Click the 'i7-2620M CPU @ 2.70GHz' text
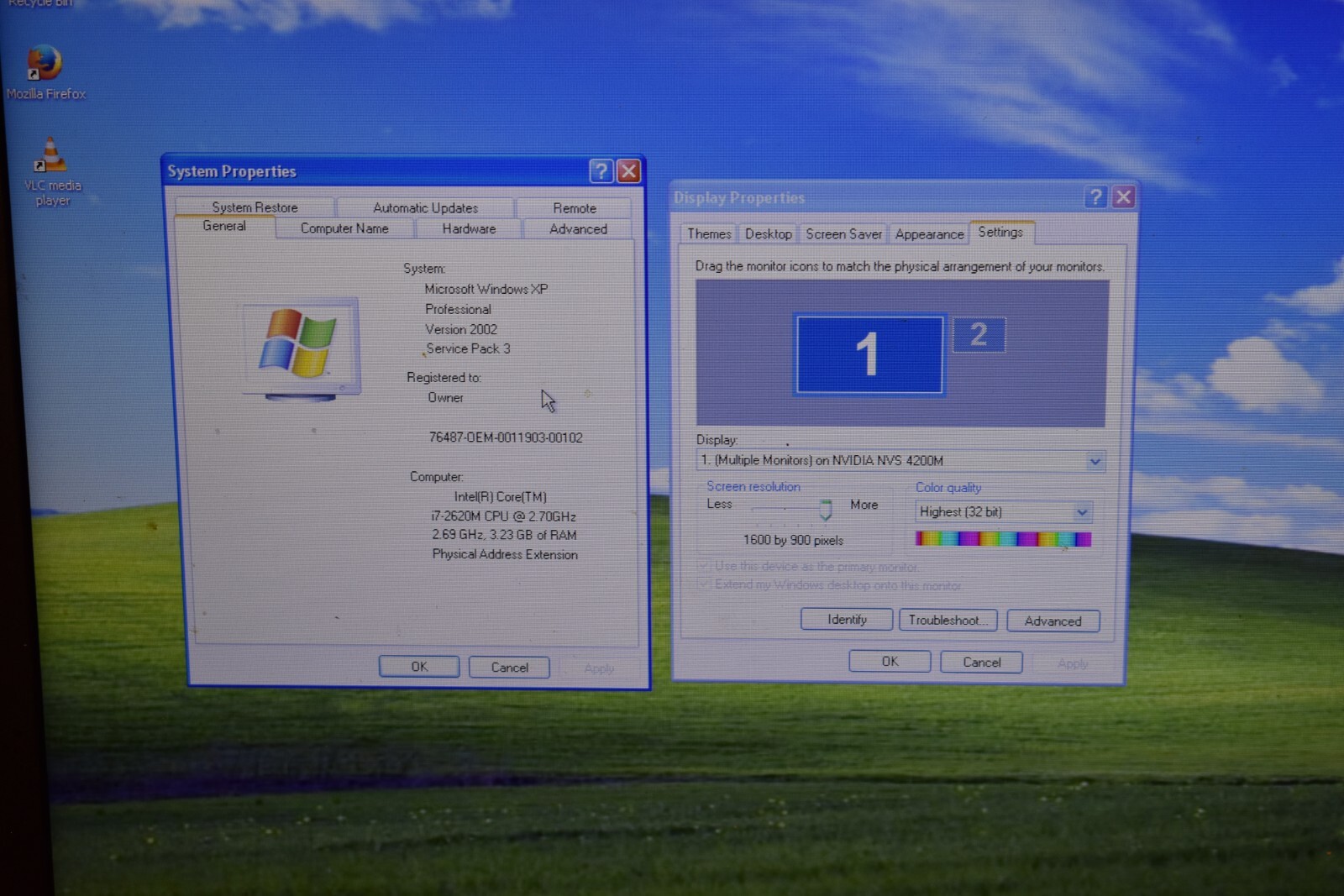Screen dimensions: 1344x896 click(503, 516)
